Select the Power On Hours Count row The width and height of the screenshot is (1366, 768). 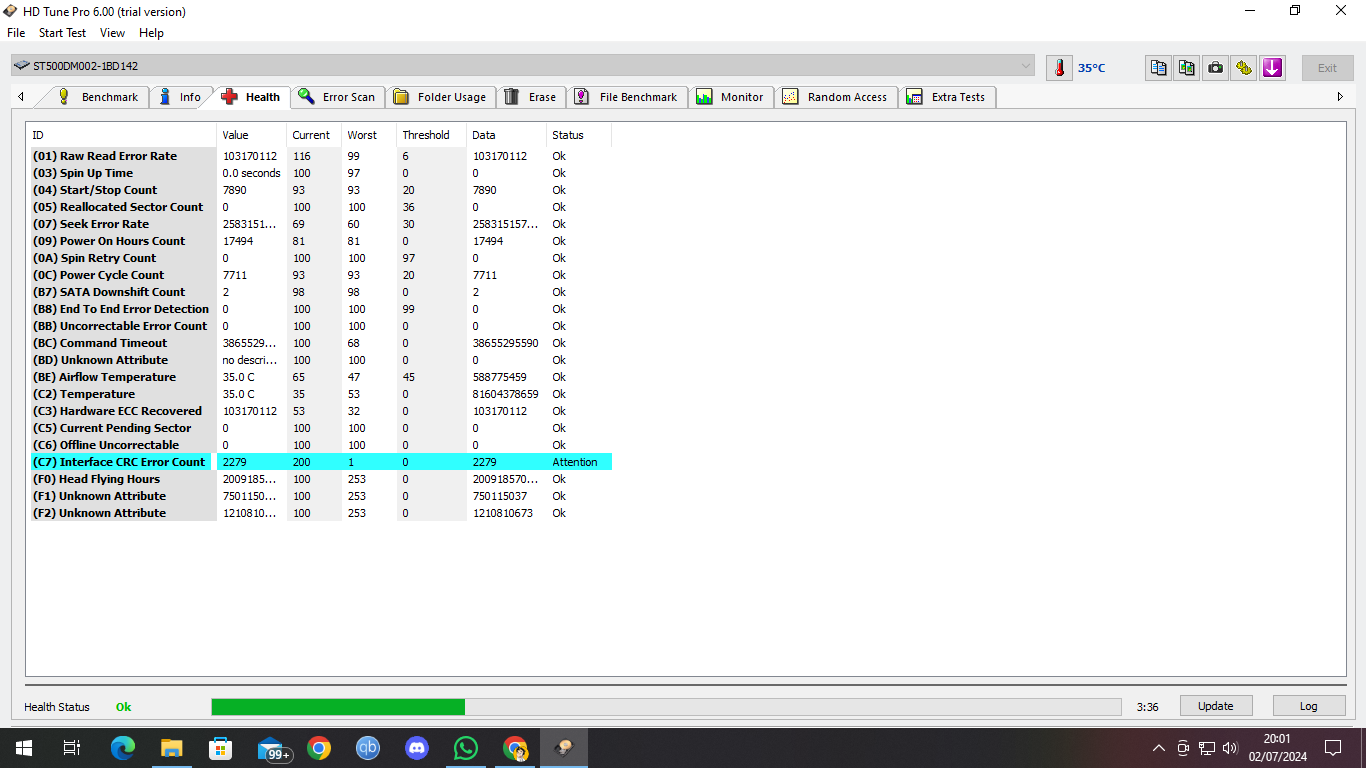(x=320, y=241)
